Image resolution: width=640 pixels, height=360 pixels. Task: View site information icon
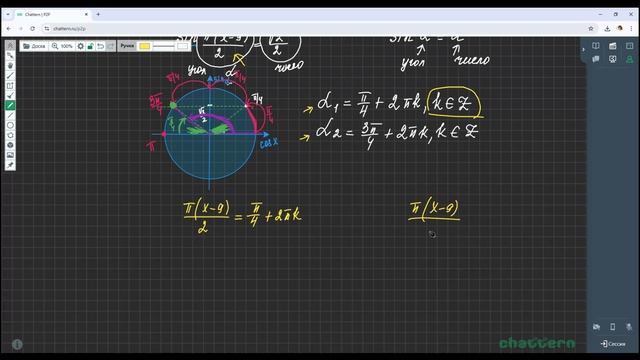(47, 29)
